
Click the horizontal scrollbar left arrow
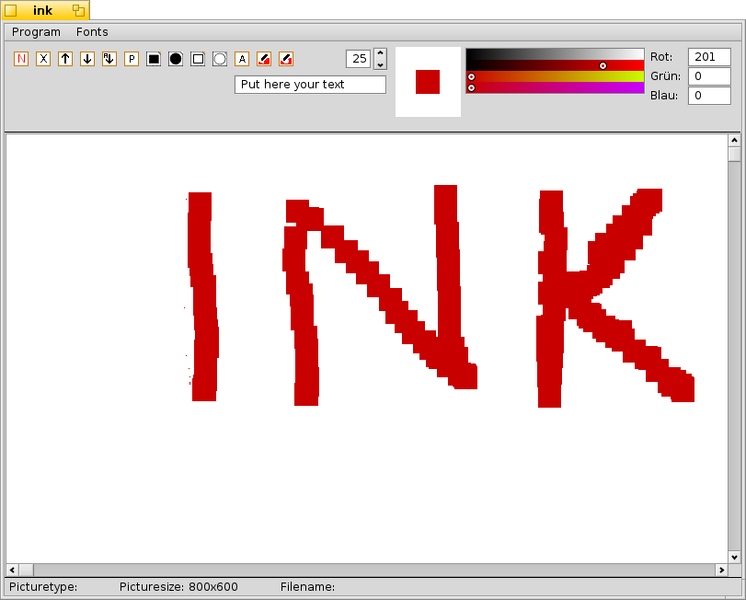tap(12, 570)
